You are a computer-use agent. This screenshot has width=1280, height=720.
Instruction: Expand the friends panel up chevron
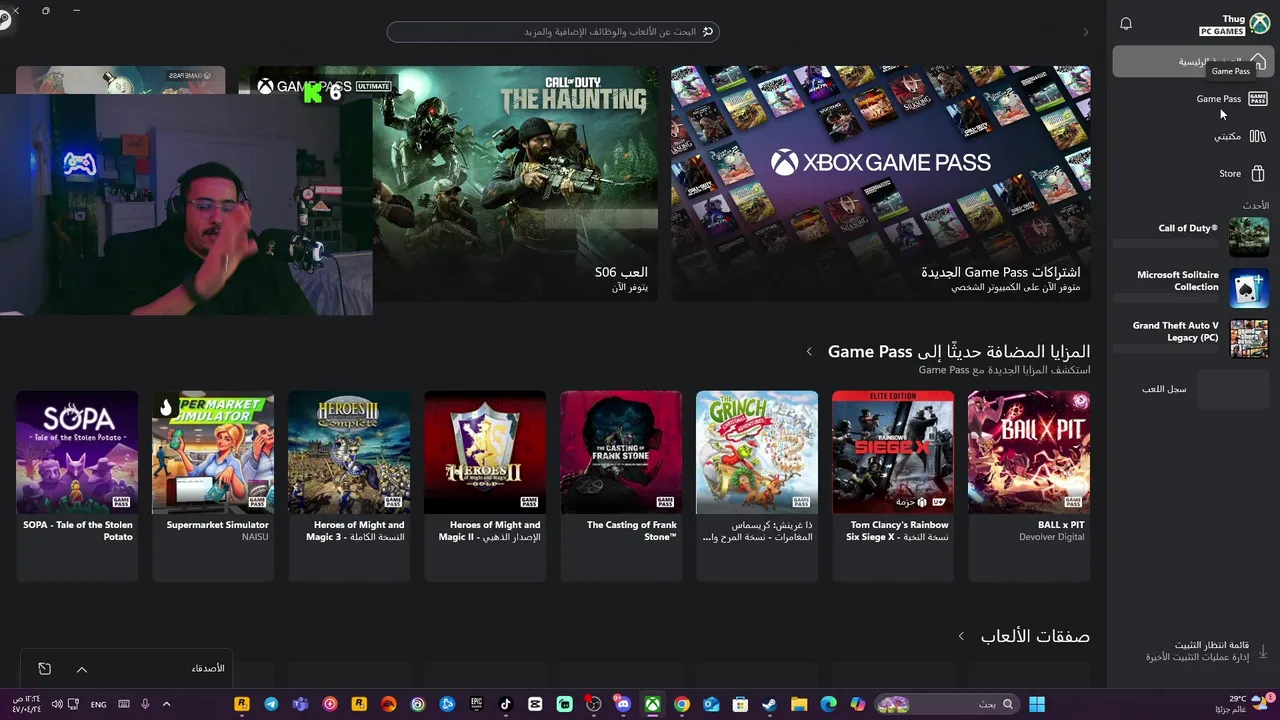coord(82,669)
